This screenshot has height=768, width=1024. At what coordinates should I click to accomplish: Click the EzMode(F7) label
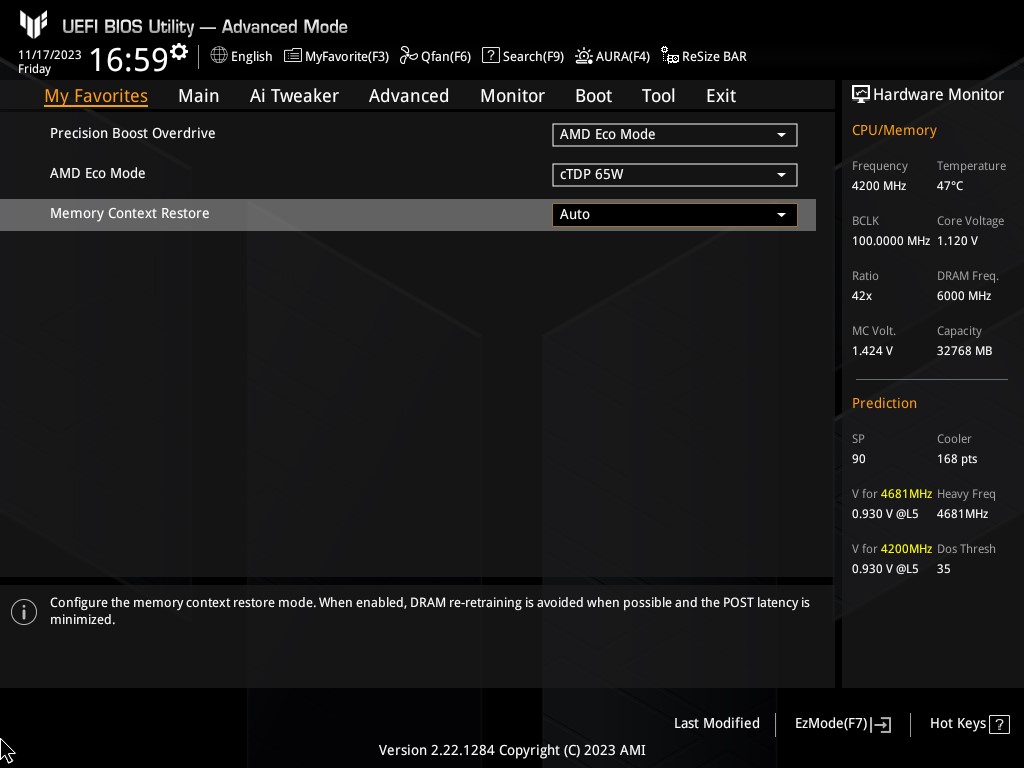831,723
